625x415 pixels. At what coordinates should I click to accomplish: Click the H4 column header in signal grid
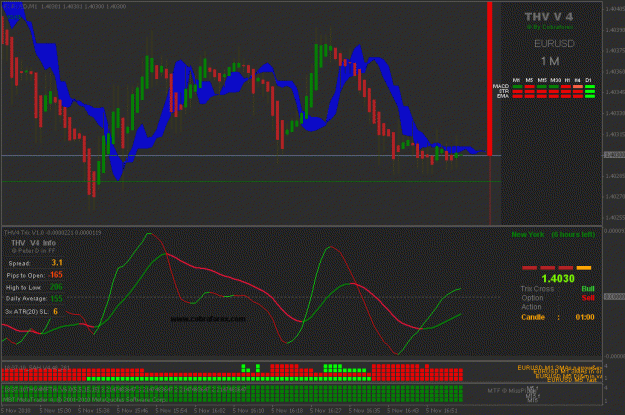[578, 80]
